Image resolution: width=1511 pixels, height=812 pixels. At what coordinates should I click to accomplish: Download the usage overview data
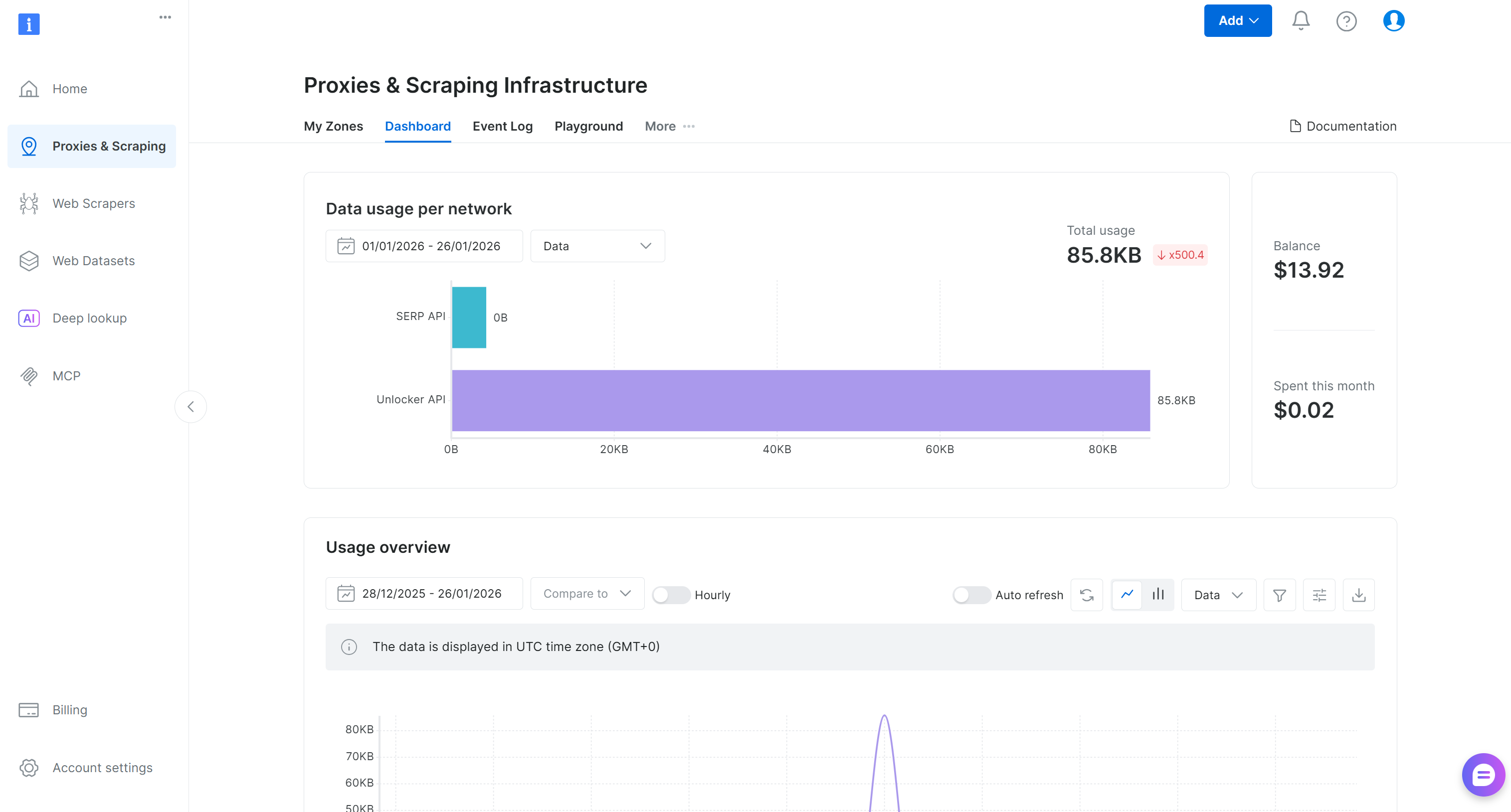1359,595
